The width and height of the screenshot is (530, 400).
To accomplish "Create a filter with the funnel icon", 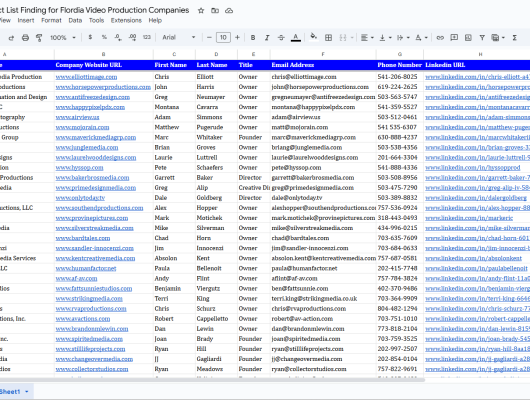I will [482, 38].
